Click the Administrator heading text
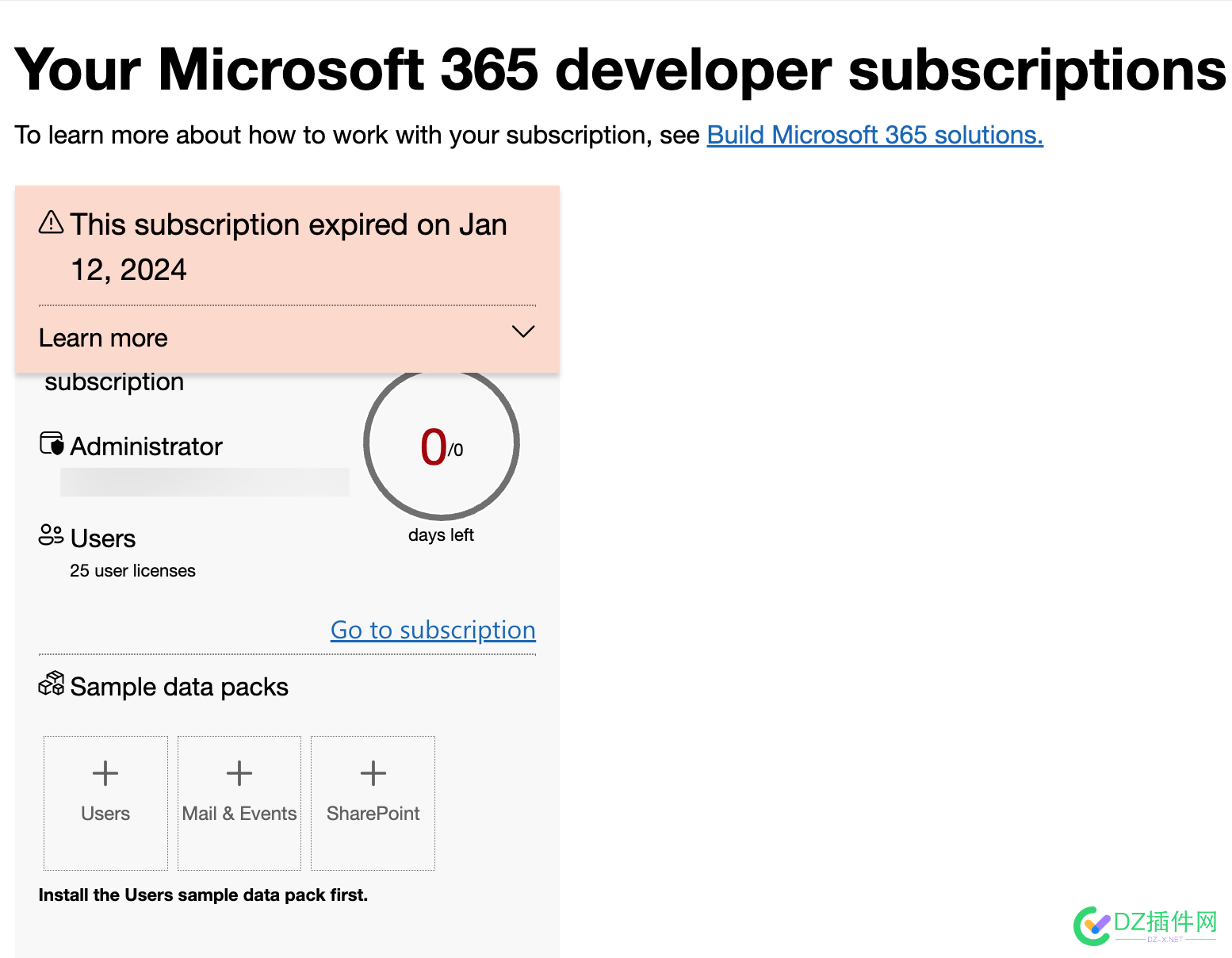 [147, 446]
